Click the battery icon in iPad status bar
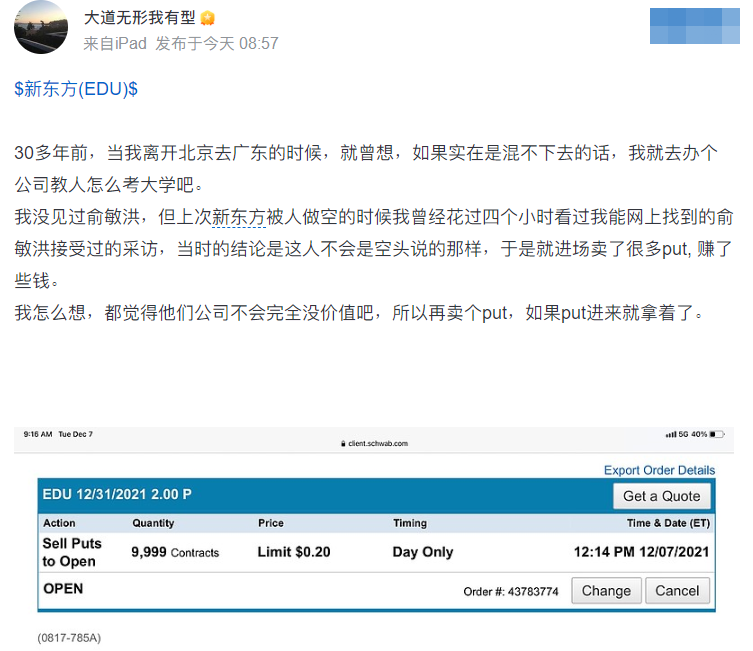 [717, 434]
